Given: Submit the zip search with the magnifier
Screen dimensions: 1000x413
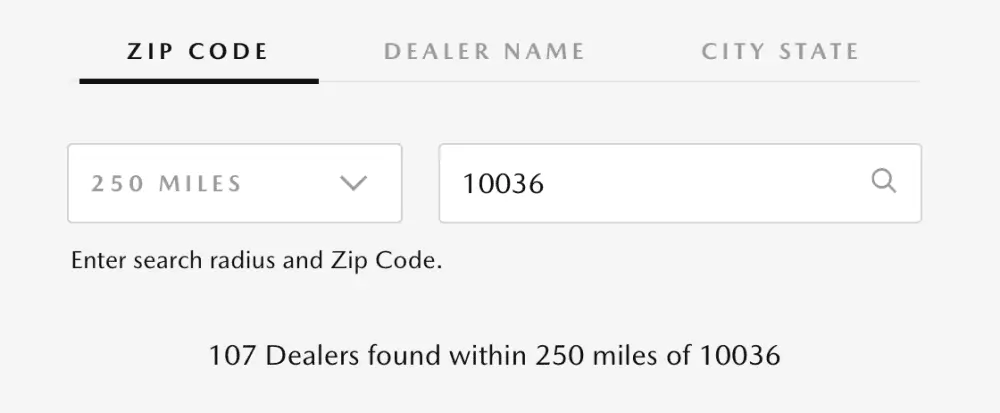Looking at the screenshot, I should coord(884,181).
